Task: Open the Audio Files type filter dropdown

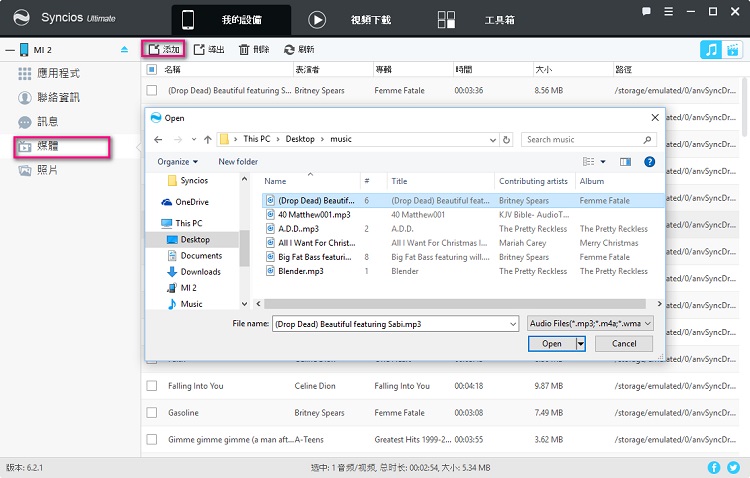Action: pos(590,323)
